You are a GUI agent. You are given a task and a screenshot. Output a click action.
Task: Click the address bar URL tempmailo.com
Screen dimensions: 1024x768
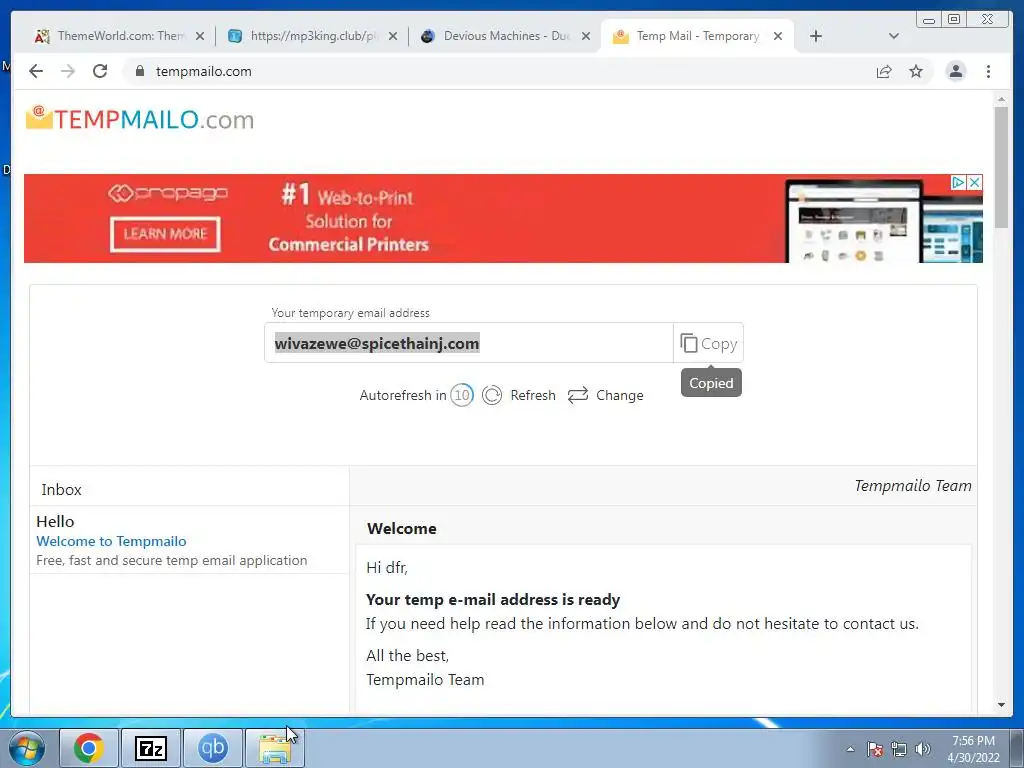204,71
